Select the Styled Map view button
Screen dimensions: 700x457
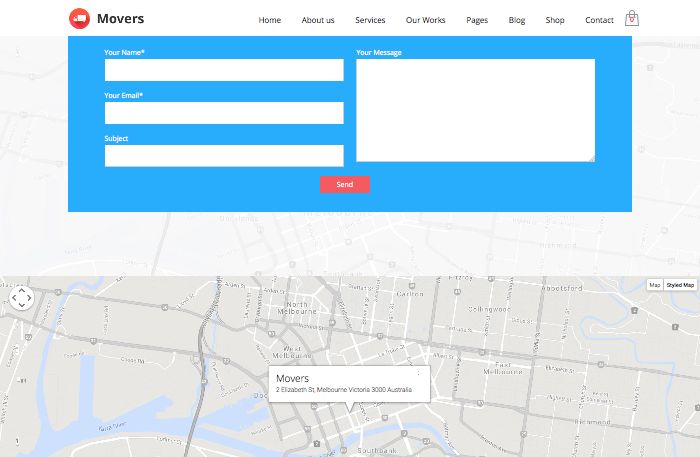coord(680,285)
